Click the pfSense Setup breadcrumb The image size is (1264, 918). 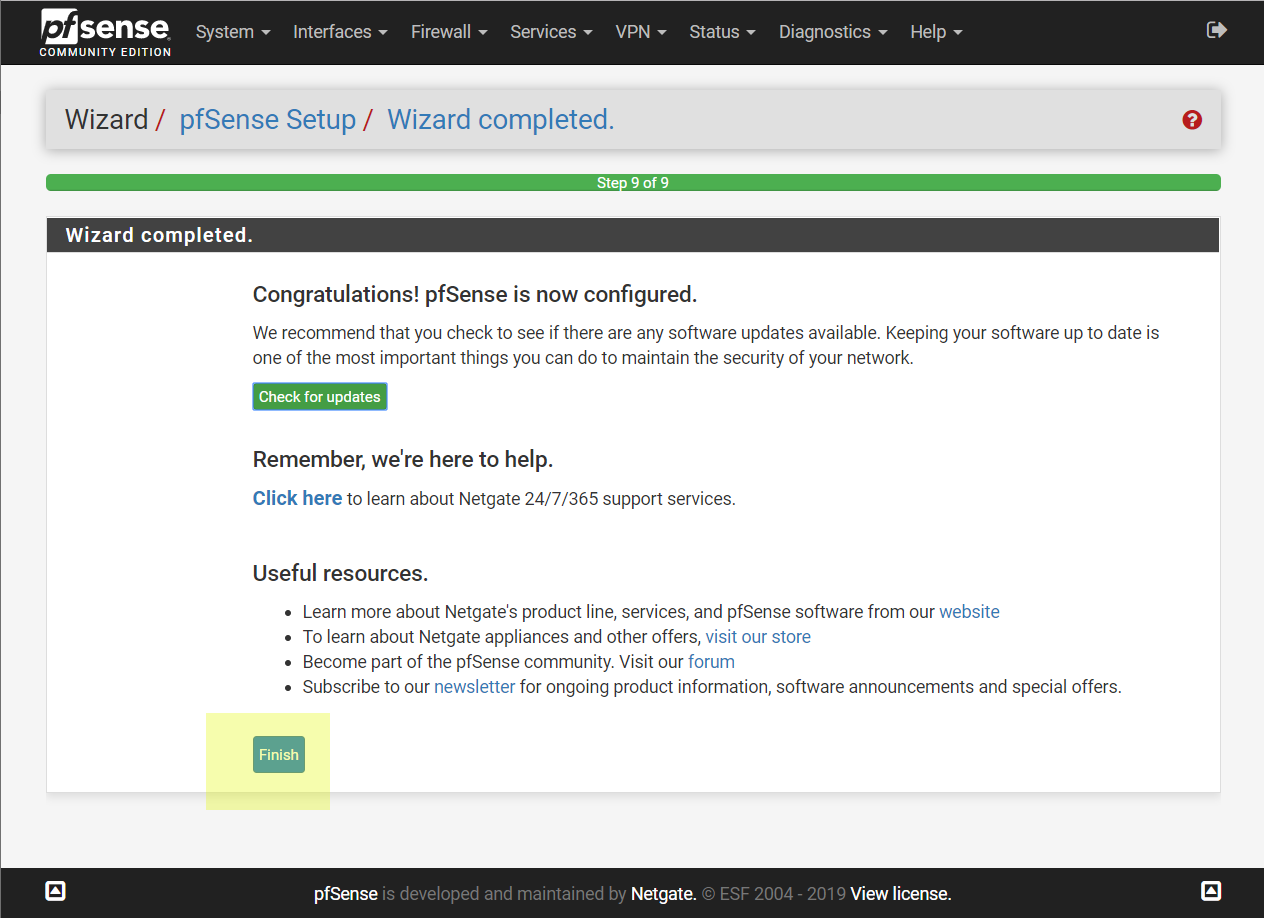267,120
